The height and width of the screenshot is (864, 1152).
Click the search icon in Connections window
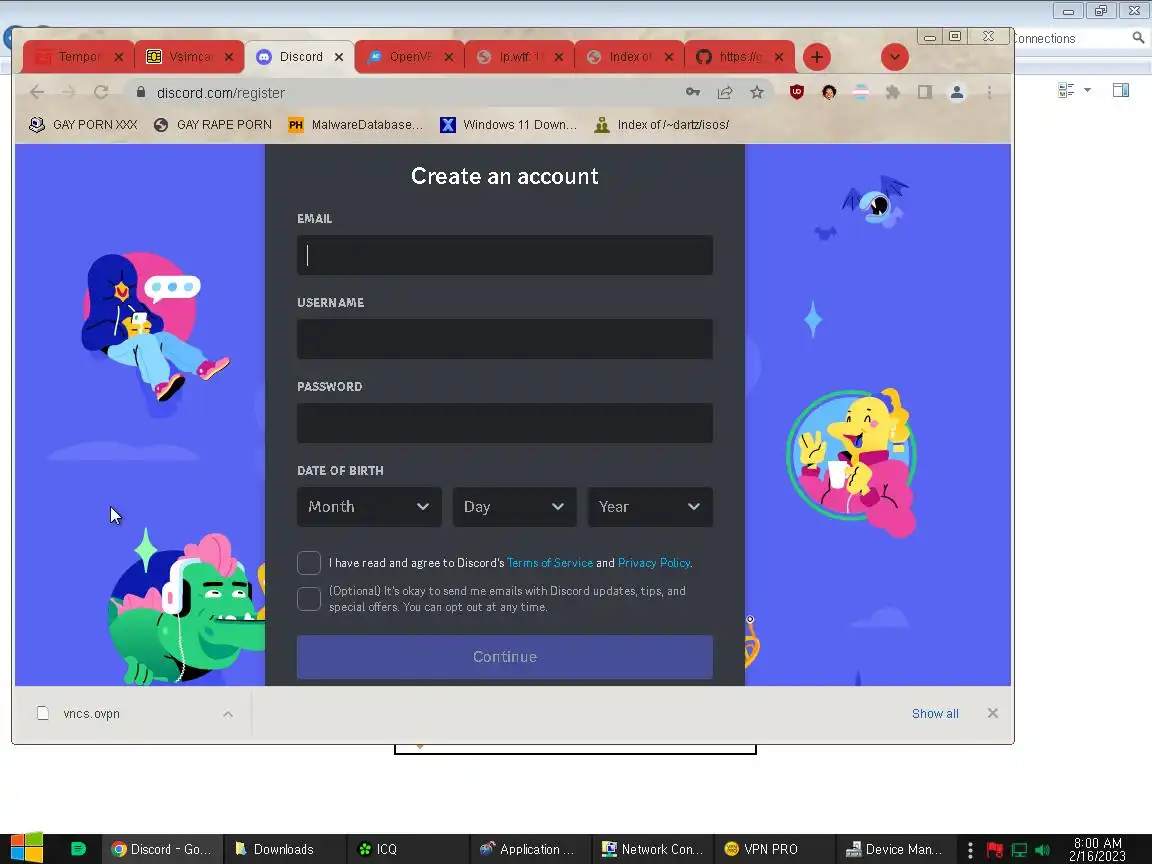coord(1138,37)
